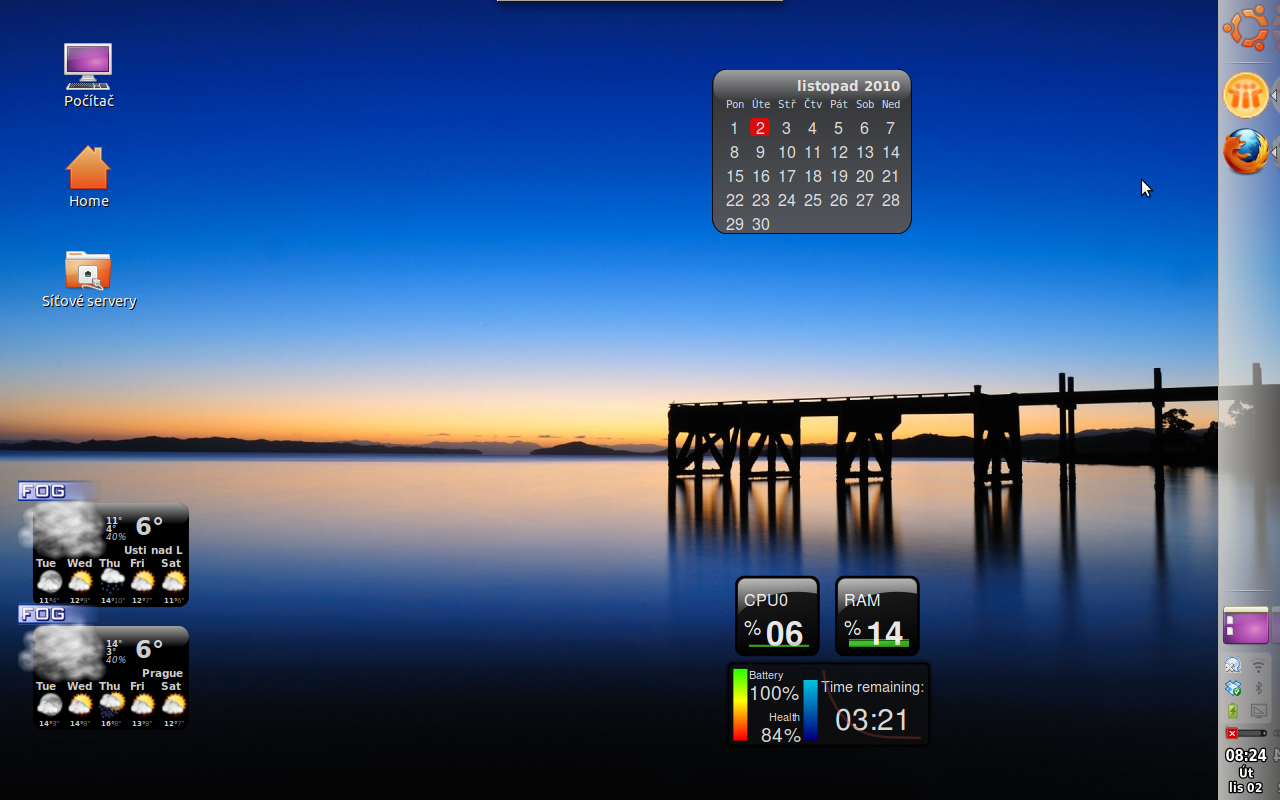1280x800 pixels.
Task: Click the rainbow battery level bar
Action: pyautogui.click(x=740, y=705)
